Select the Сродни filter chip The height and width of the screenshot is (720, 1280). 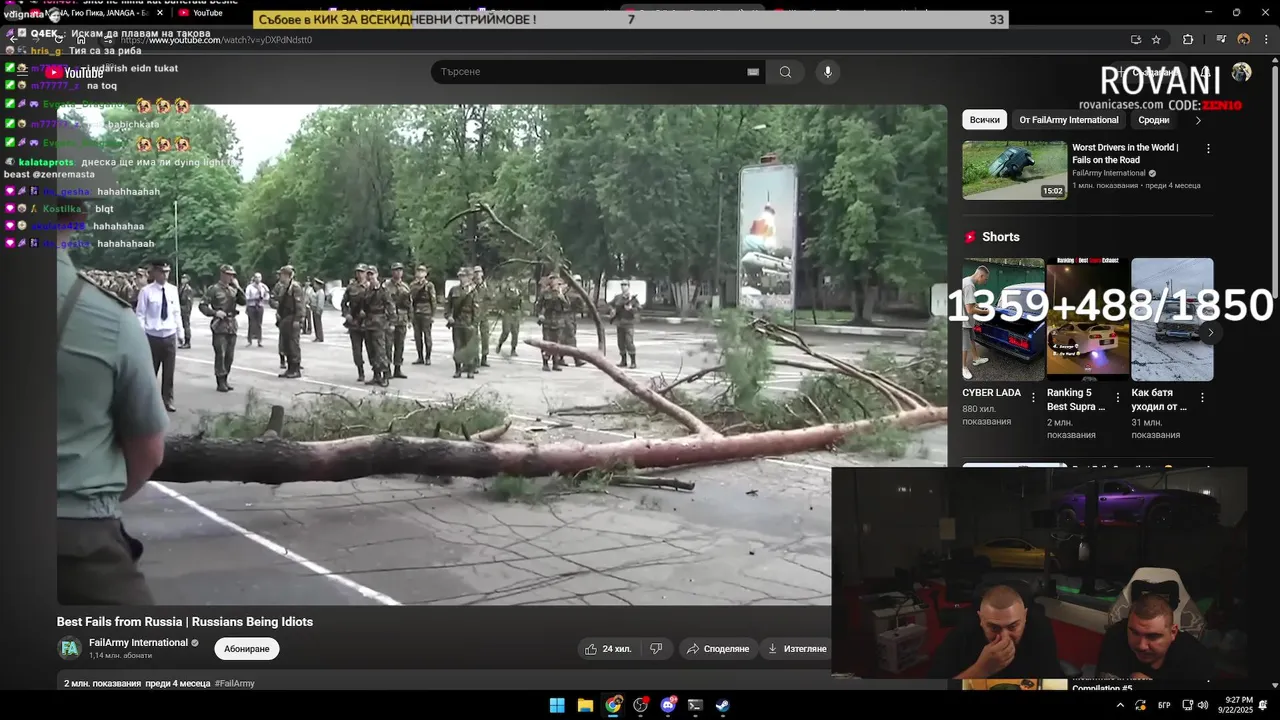tap(1153, 120)
